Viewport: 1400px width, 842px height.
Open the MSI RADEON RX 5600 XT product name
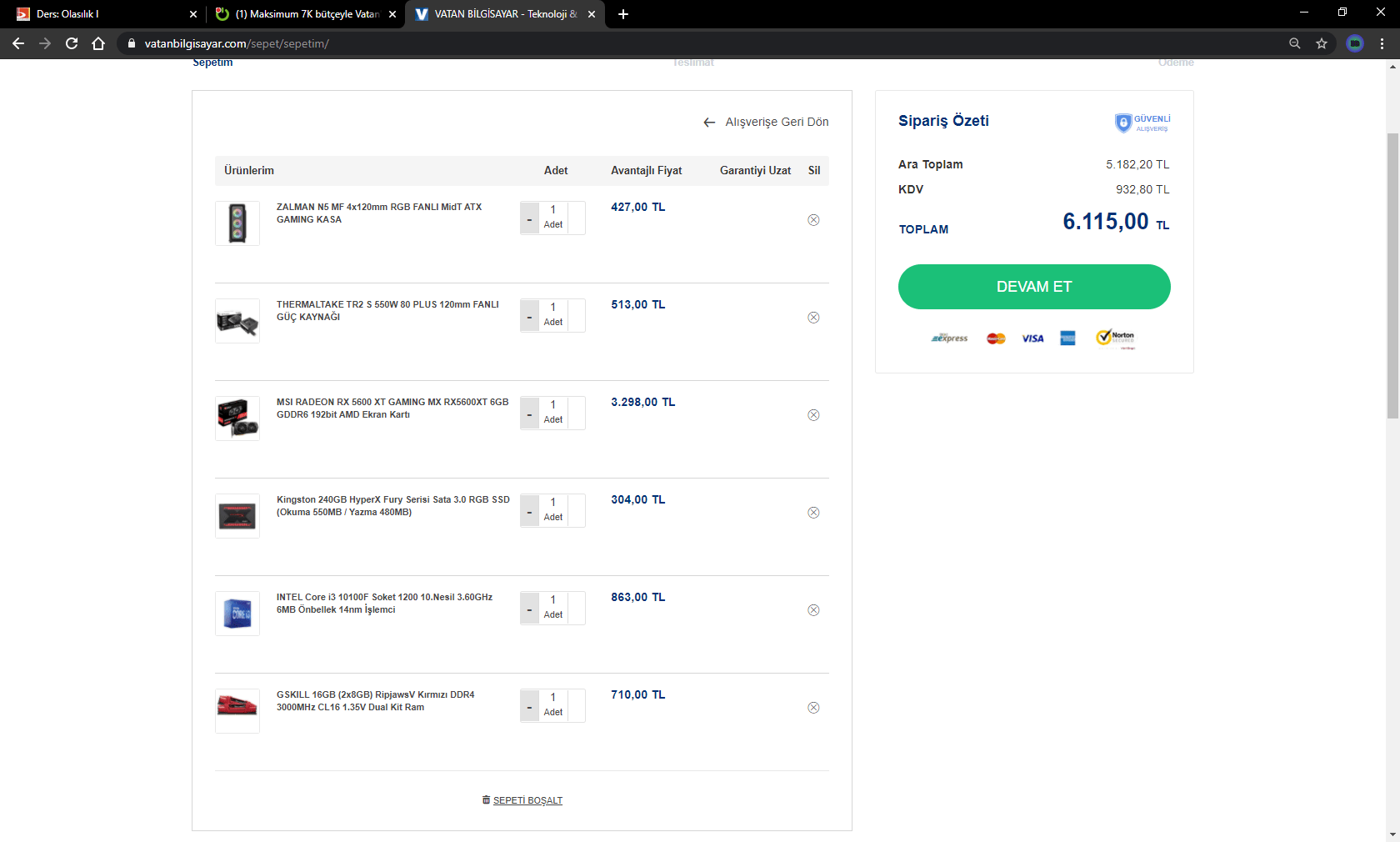[392, 408]
